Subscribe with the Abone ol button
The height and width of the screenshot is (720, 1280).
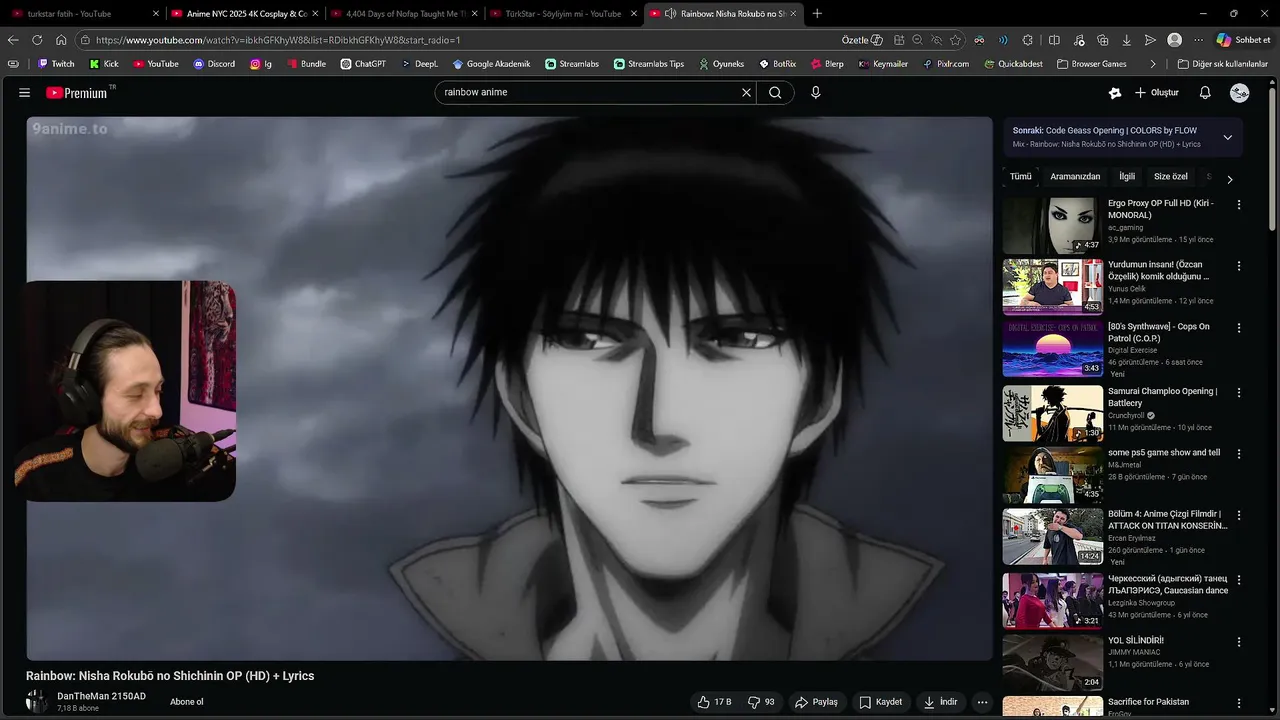click(187, 702)
